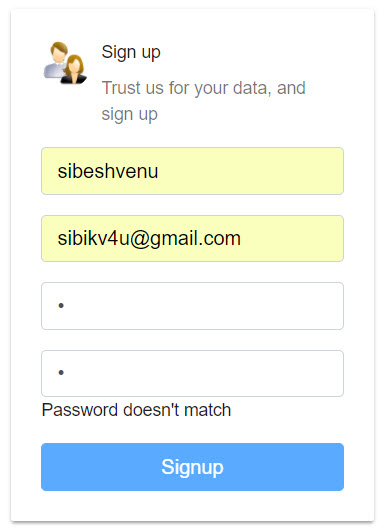Click the masked dot in first password field
Viewport: 384px width, 529px height.
click(x=61, y=306)
